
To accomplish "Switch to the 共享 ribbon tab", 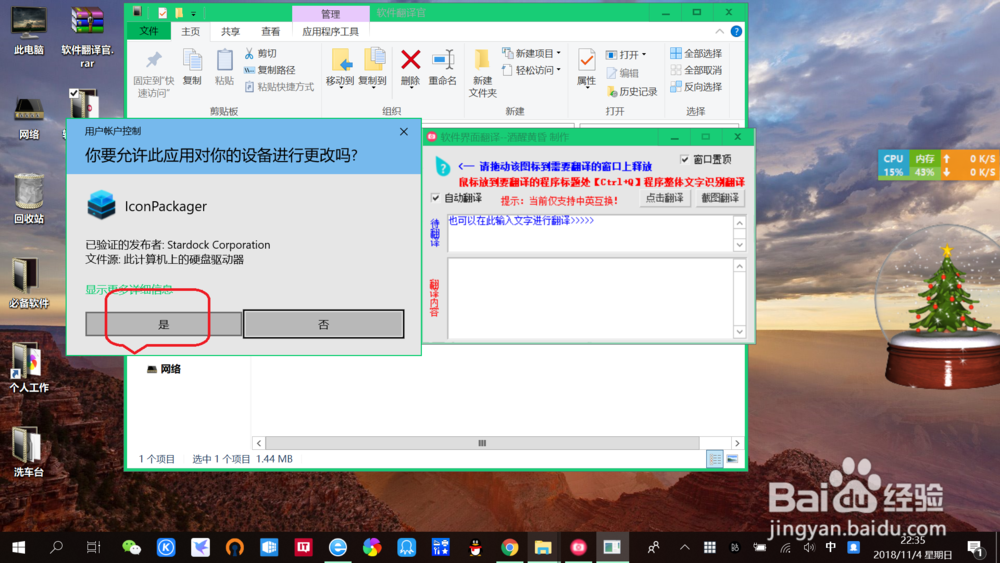I will (230, 31).
